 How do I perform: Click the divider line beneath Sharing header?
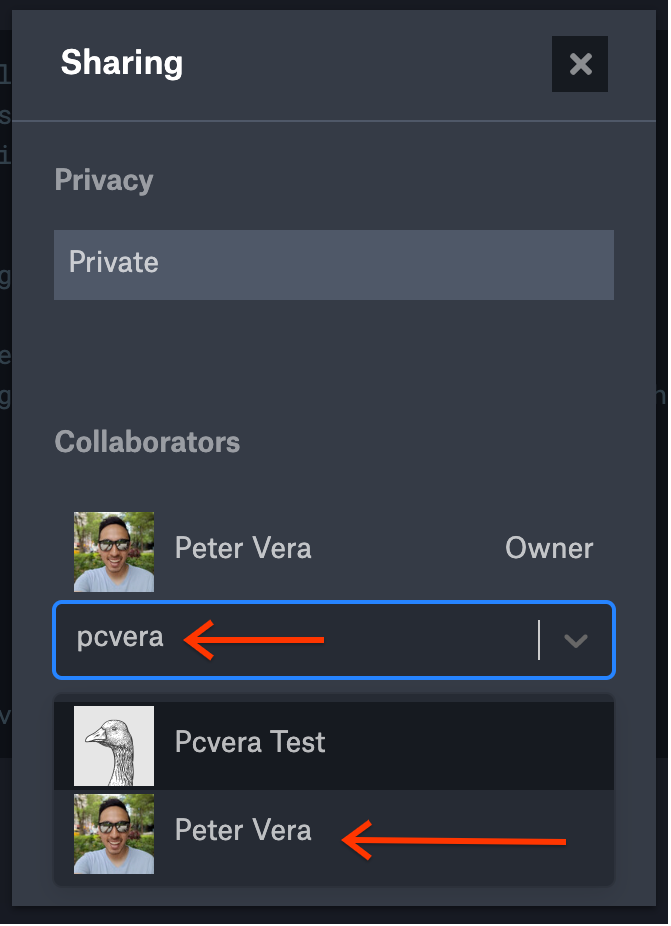334,121
